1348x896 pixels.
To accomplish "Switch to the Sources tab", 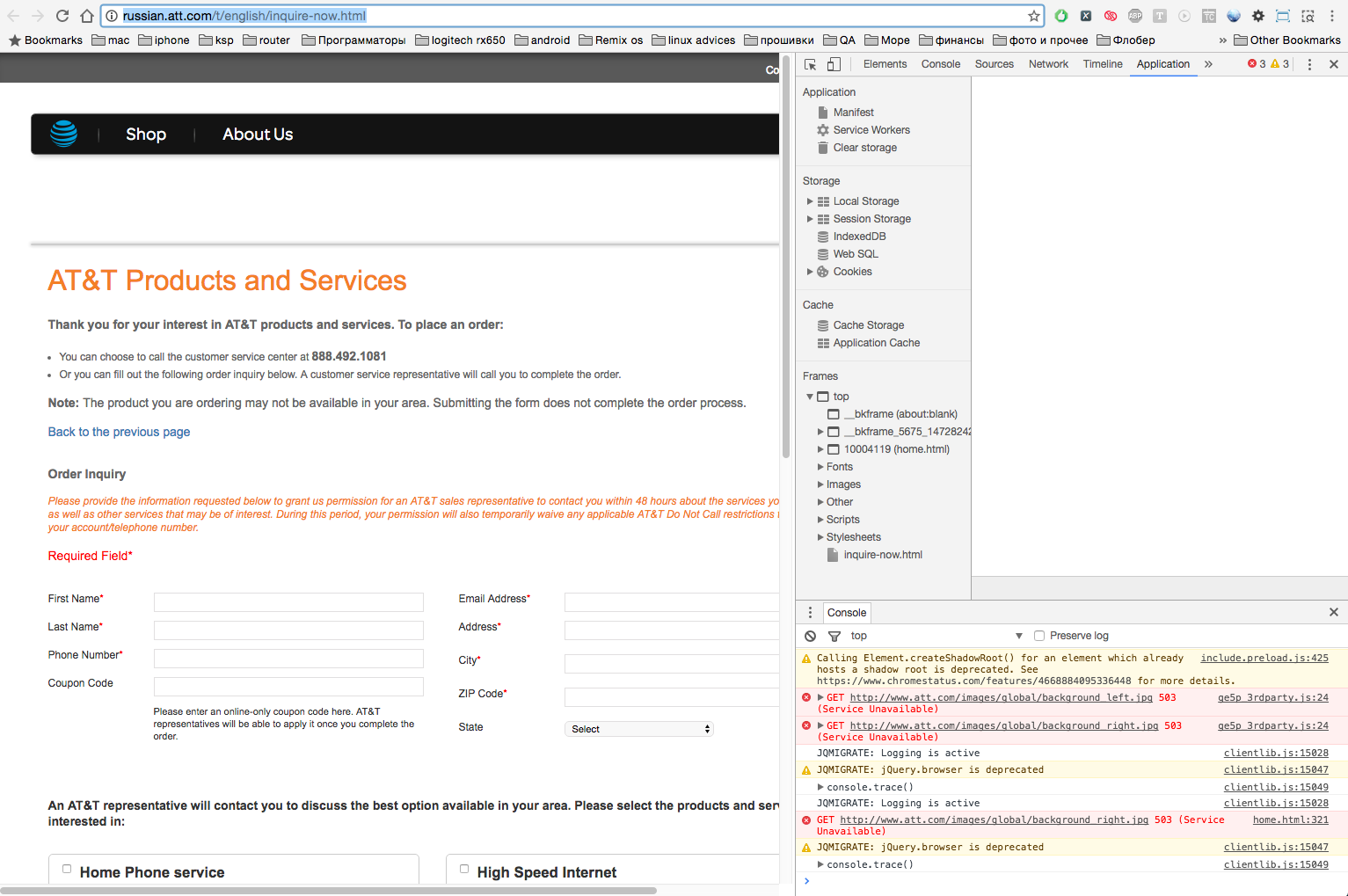I will [995, 64].
